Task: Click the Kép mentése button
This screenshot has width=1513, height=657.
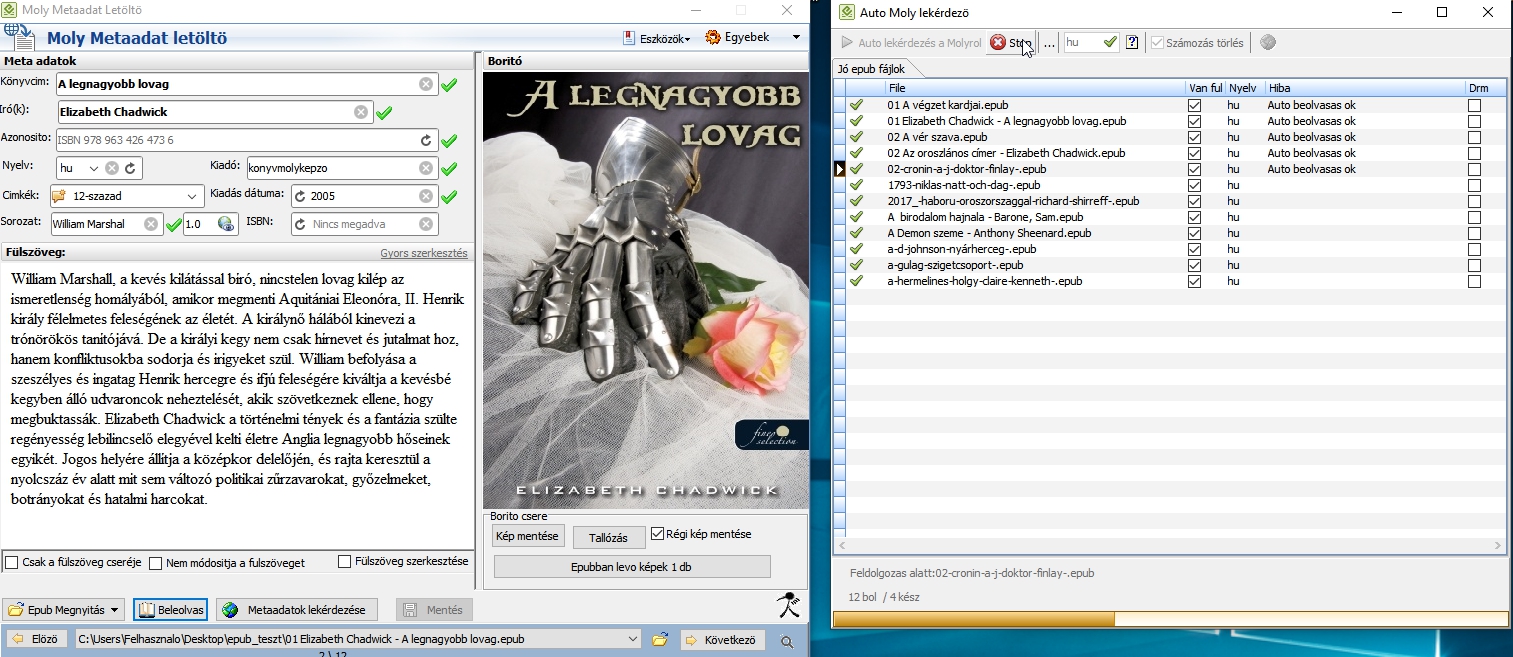Action: [529, 536]
